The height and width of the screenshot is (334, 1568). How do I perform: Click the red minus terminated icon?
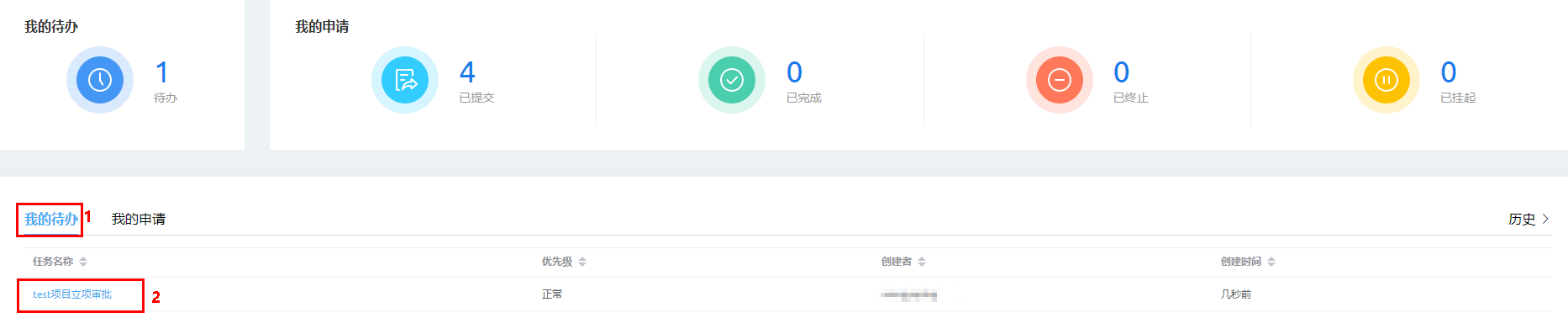tap(1060, 80)
